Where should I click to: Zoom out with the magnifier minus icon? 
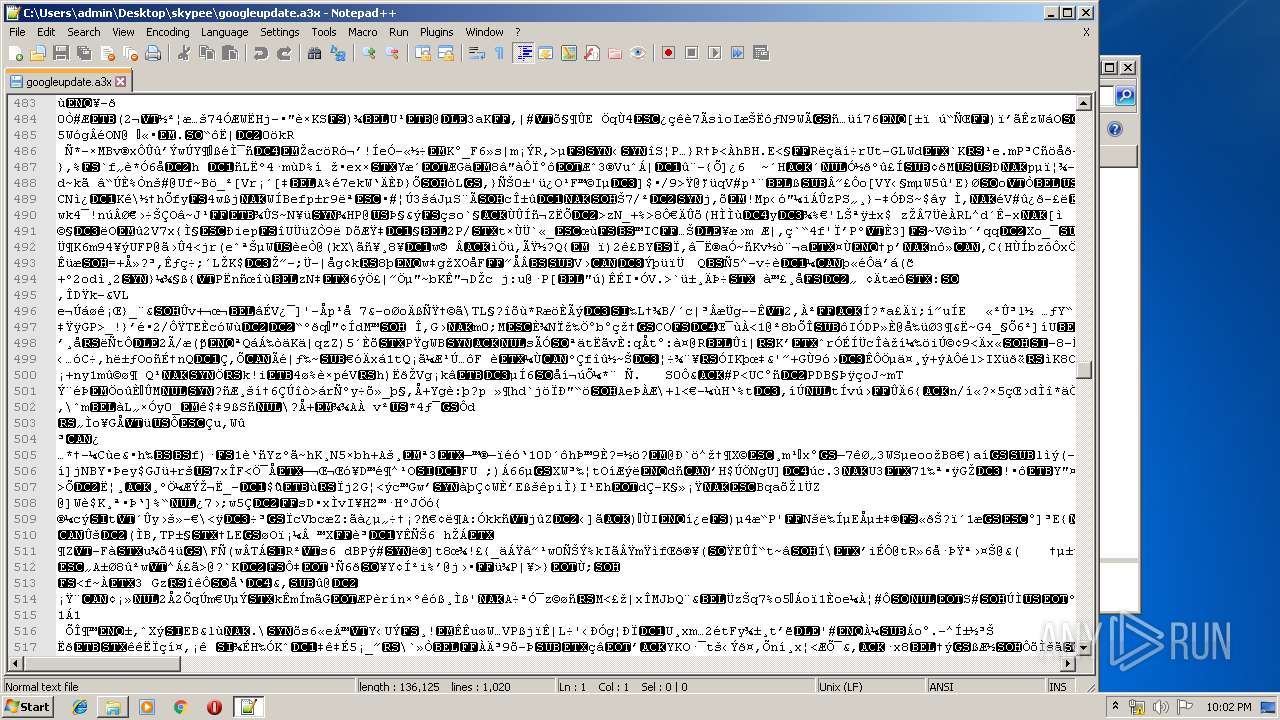click(x=390, y=53)
